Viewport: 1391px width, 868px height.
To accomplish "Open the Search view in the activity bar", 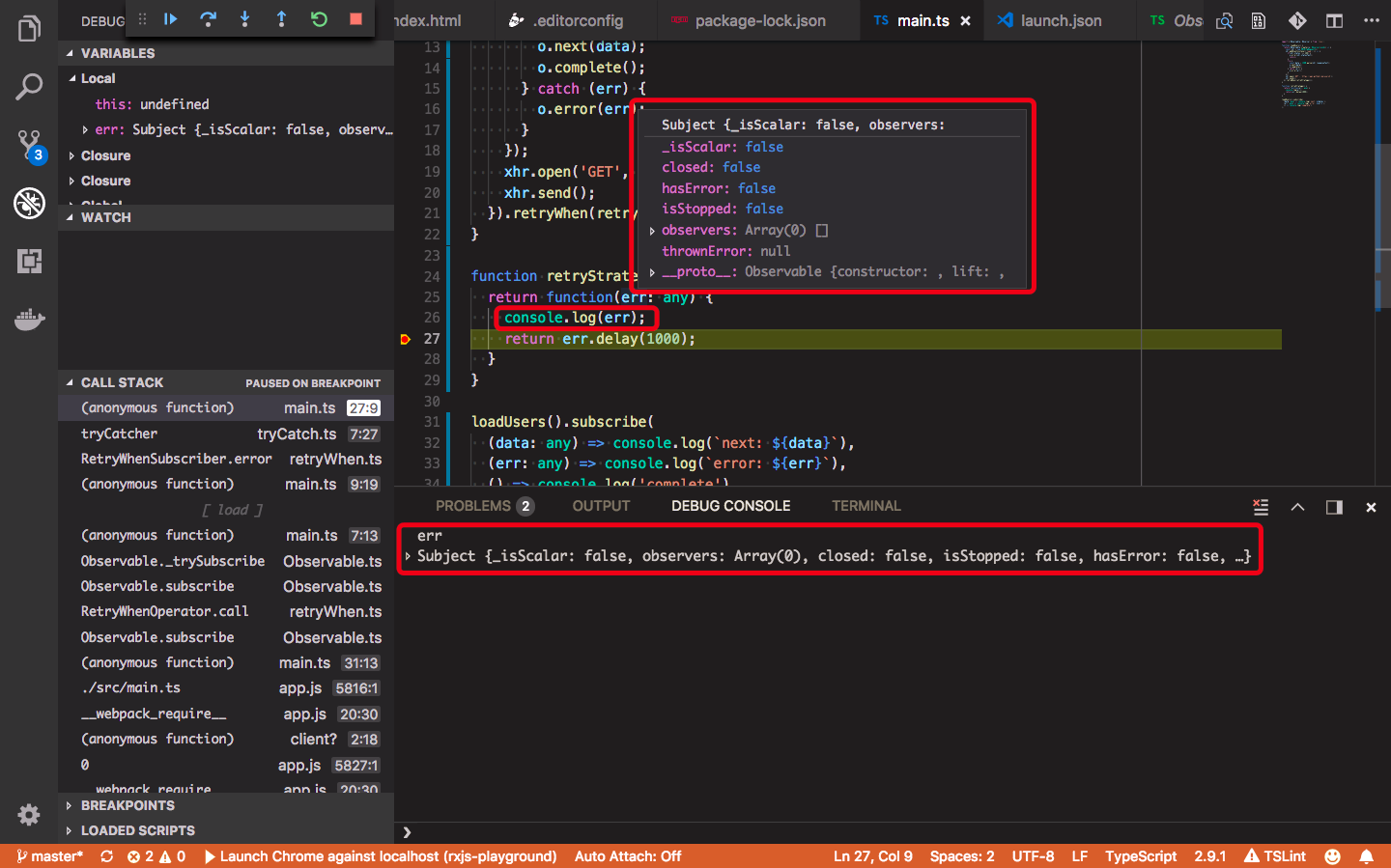I will [x=29, y=86].
